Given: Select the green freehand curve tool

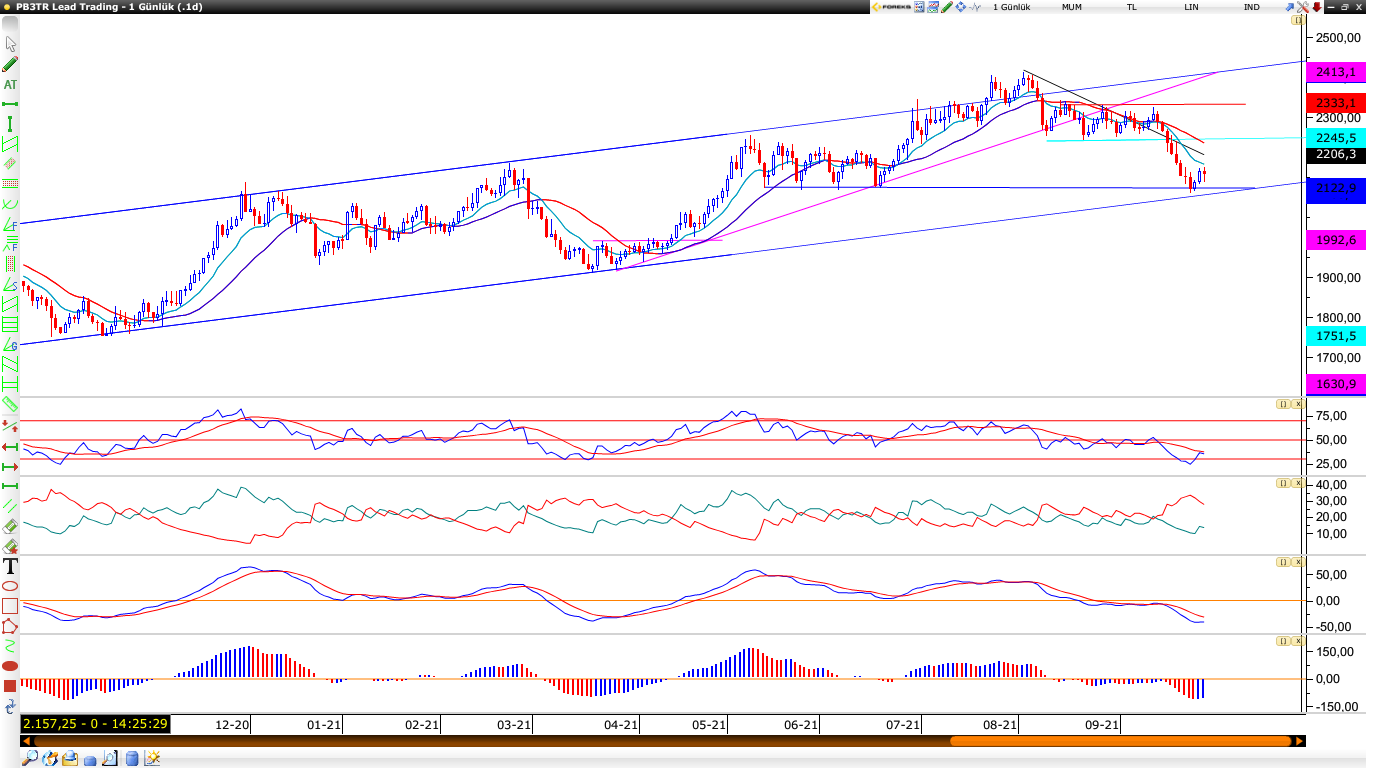Looking at the screenshot, I should click(11, 647).
